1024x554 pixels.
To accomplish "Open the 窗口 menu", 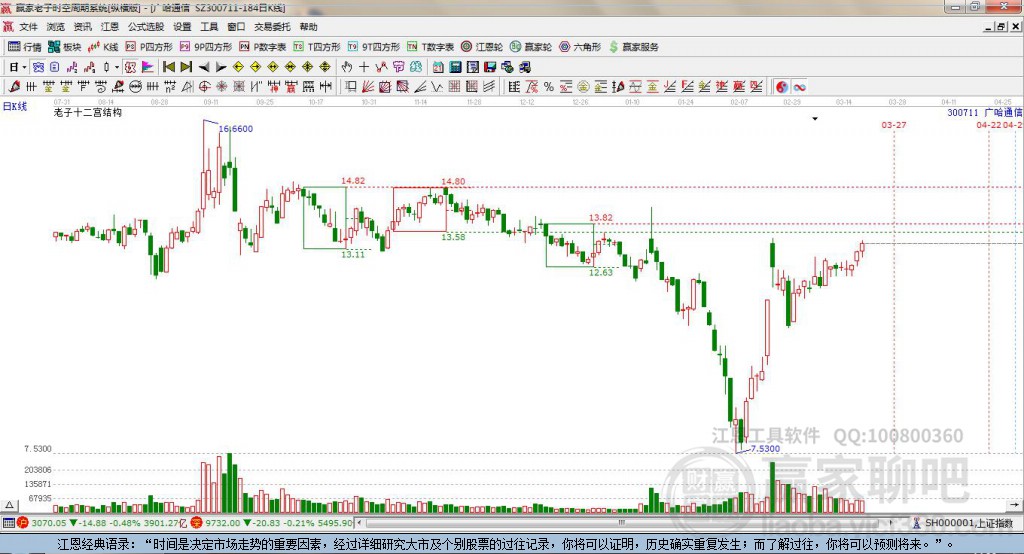I will (236, 27).
